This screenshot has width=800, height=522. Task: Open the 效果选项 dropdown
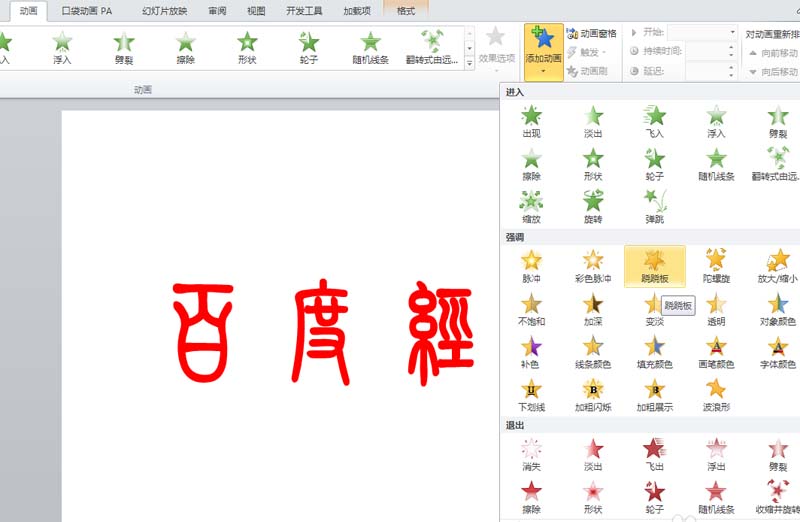click(x=496, y=50)
